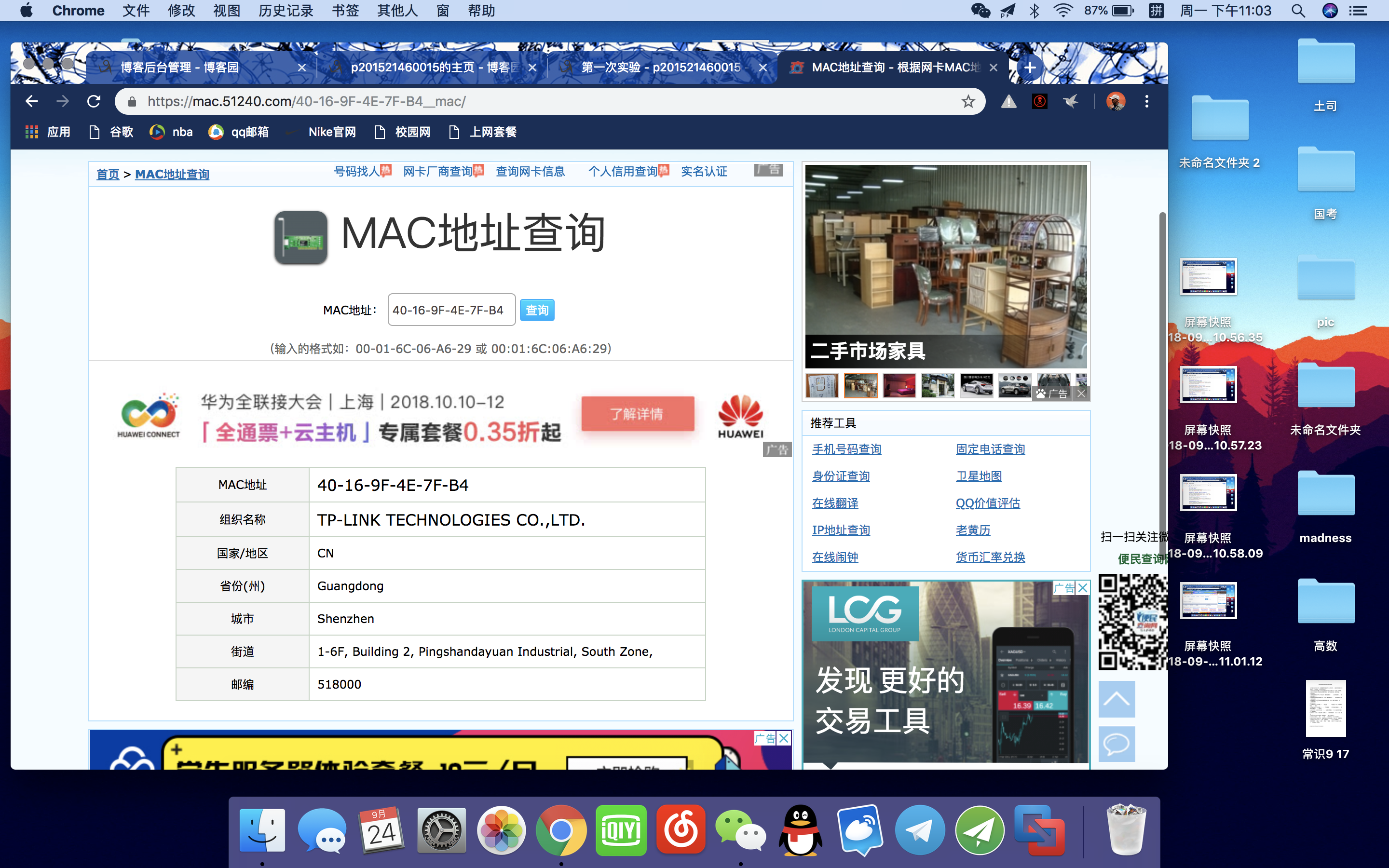Open Calendar app in the Dock
This screenshot has width=1389, height=868.
click(381, 830)
